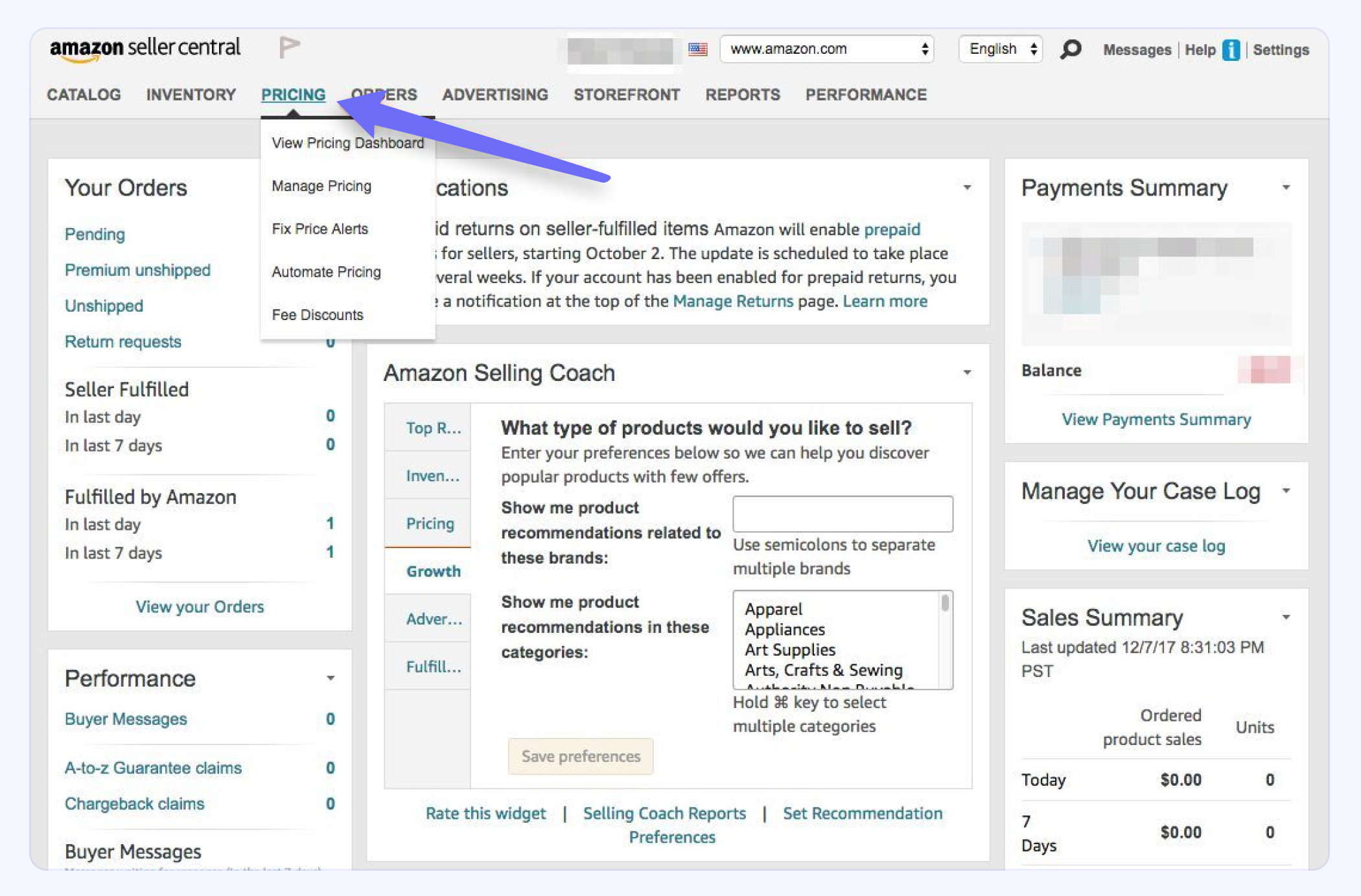
Task: Open Fix Price Alerts submenu
Action: pos(319,228)
